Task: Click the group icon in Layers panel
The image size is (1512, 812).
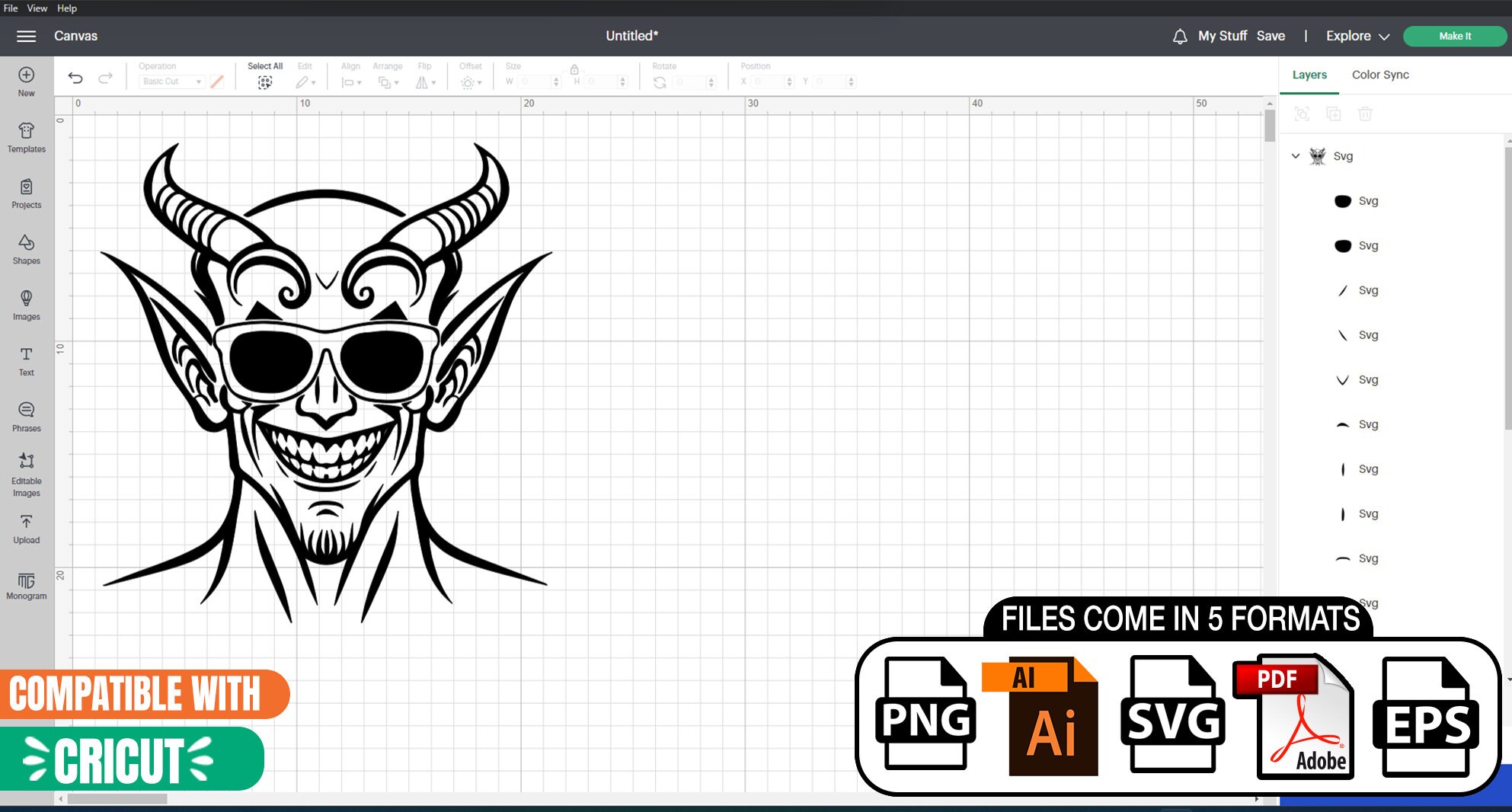Action: click(1303, 113)
